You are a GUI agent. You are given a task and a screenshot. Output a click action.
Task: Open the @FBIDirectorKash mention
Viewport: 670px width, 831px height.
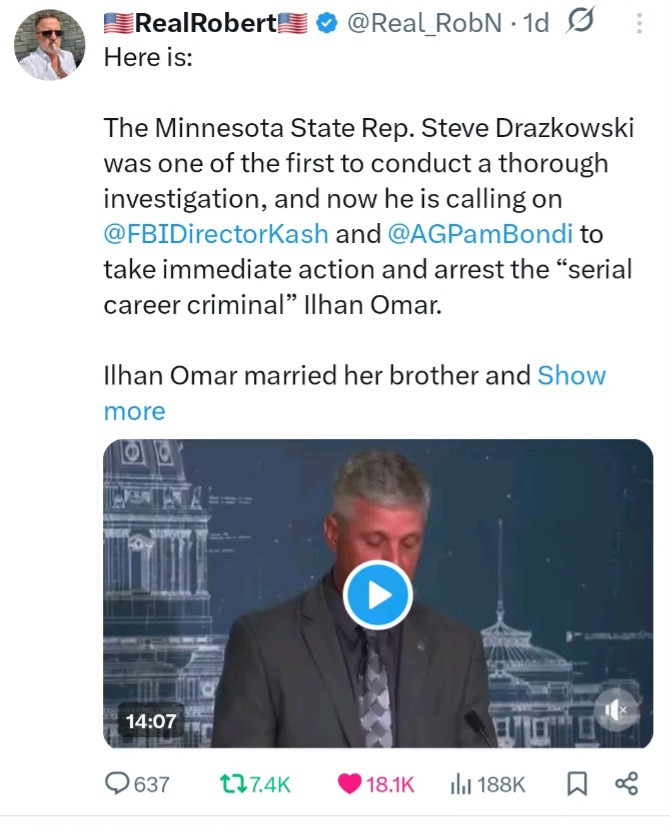tap(216, 233)
